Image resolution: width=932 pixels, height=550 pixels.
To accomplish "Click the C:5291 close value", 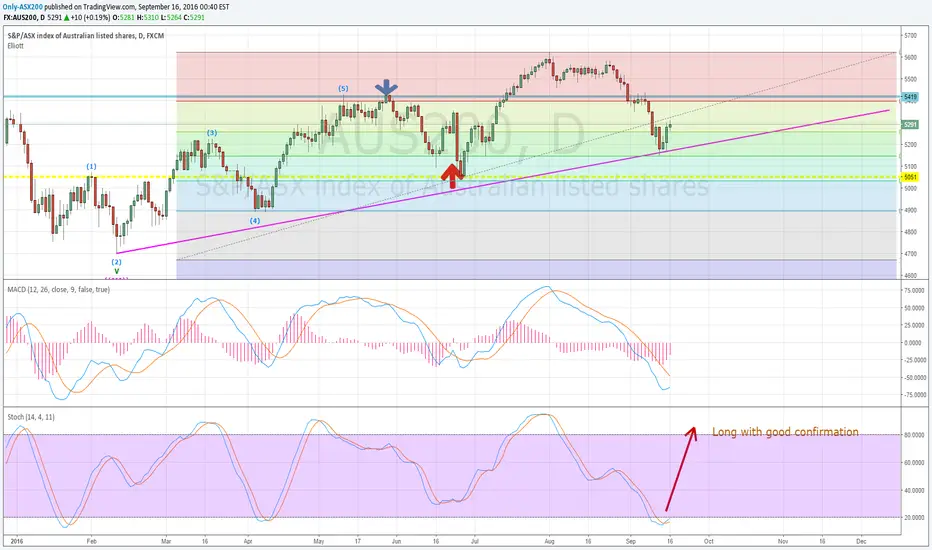I will 194,17.
